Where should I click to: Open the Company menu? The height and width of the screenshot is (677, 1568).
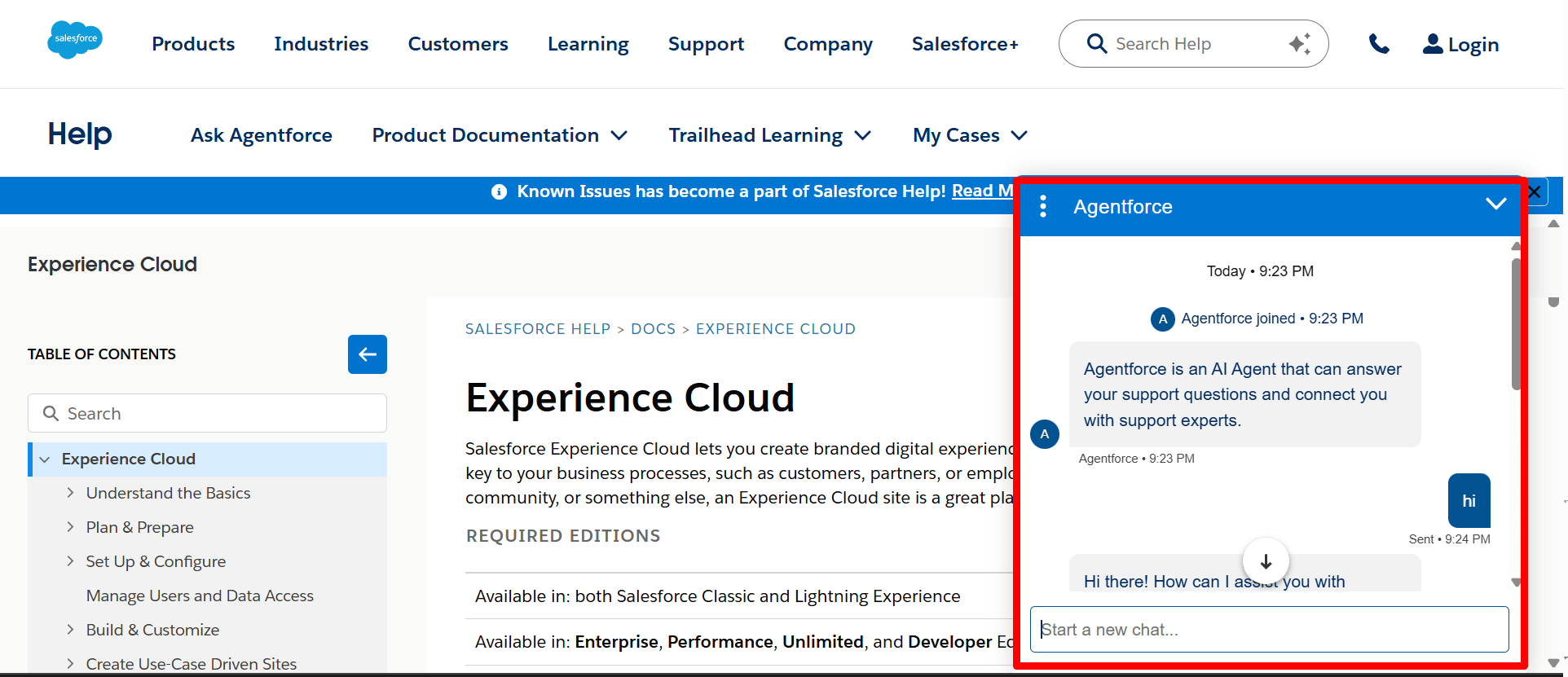click(828, 44)
